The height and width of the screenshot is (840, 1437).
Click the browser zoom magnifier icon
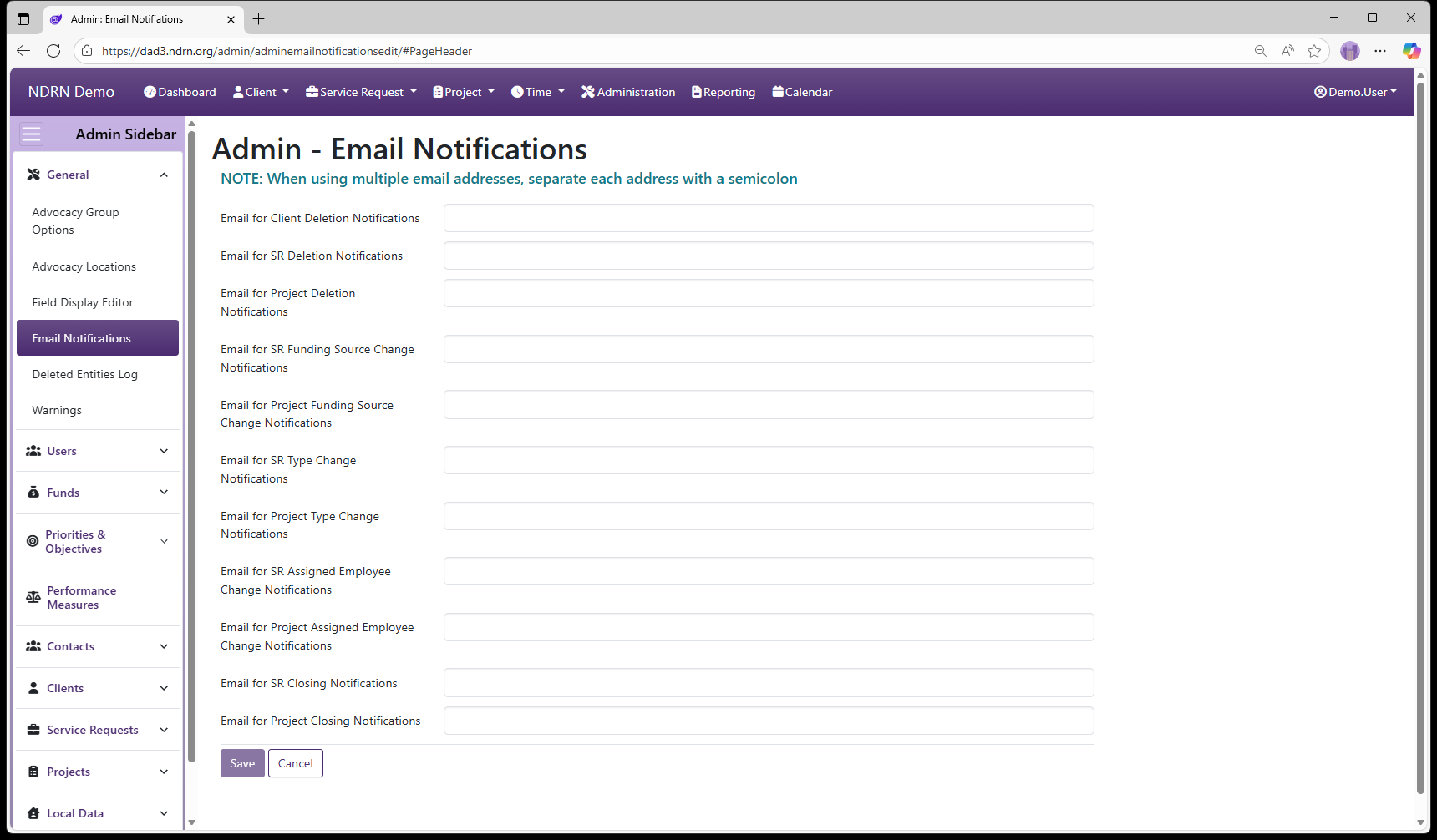(x=1261, y=51)
